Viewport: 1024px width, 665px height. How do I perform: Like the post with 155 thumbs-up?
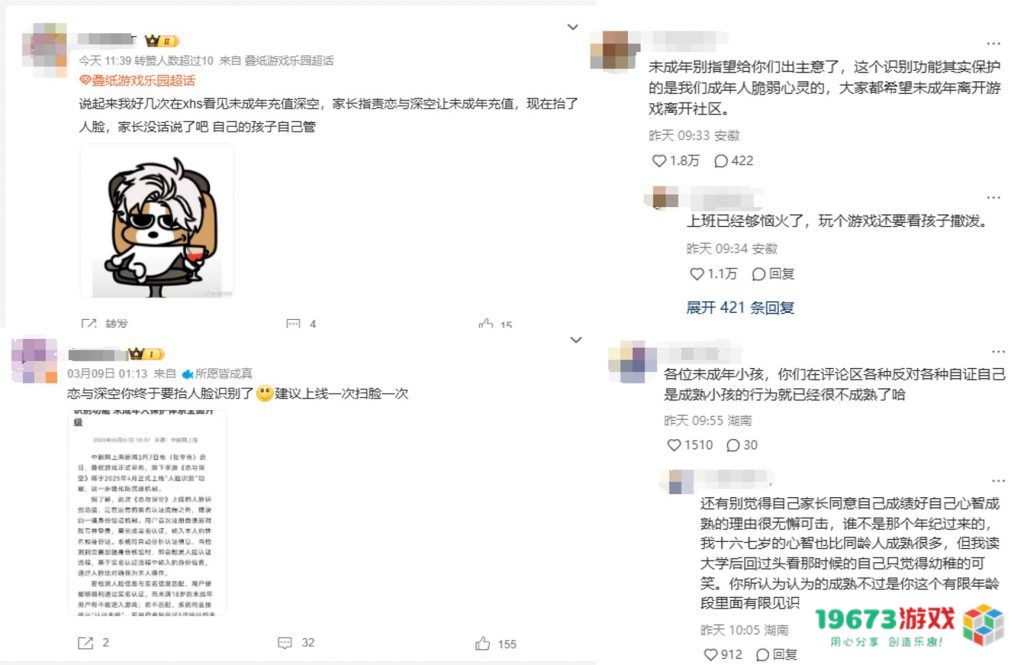pyautogui.click(x=483, y=643)
